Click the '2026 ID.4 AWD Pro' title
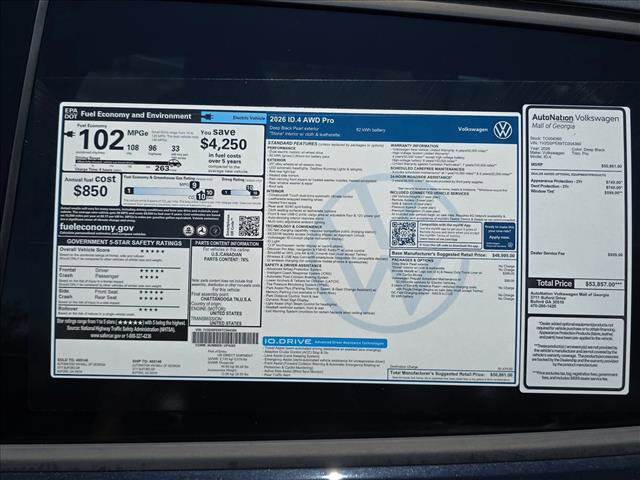The height and width of the screenshot is (480, 640). (x=302, y=120)
